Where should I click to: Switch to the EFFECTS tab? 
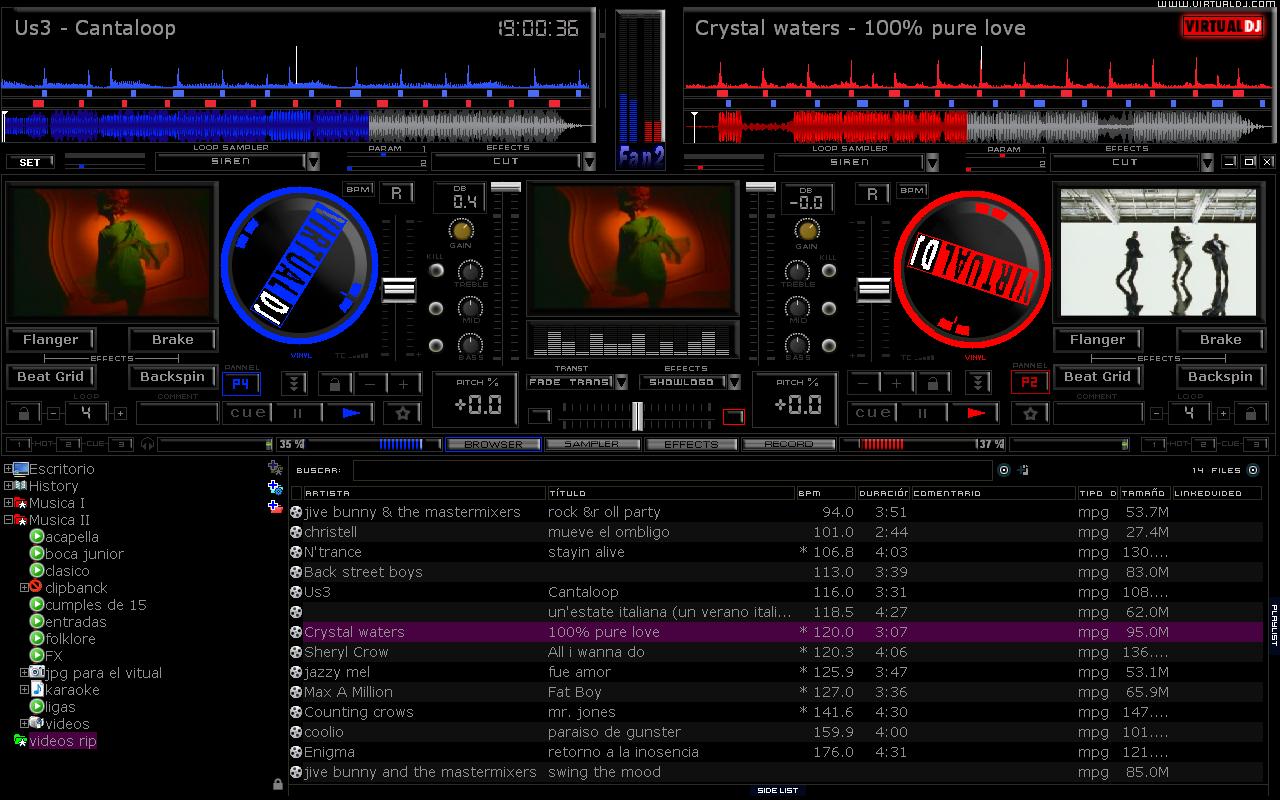(x=691, y=444)
